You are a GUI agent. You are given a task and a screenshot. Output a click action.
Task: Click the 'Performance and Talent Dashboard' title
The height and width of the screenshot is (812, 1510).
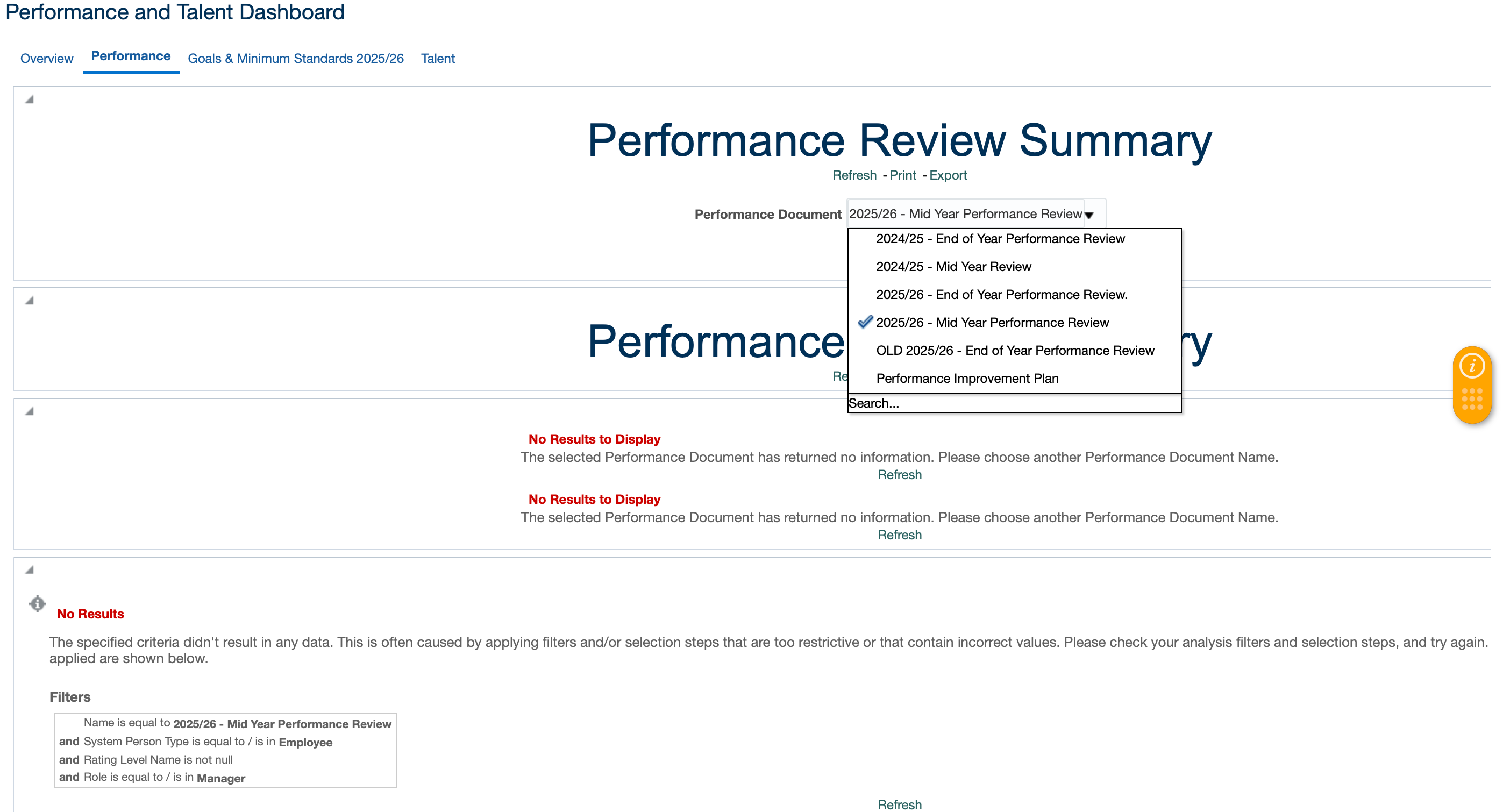(x=175, y=12)
